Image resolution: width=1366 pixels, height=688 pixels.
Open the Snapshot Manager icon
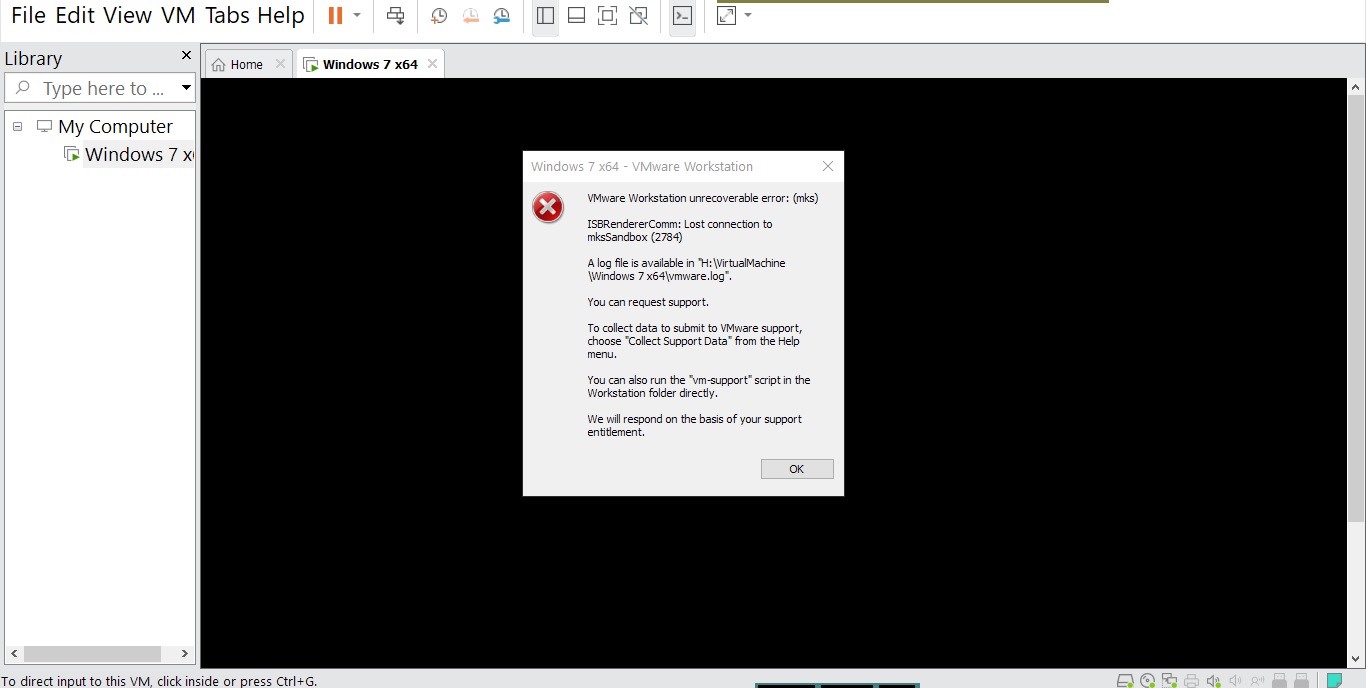[x=501, y=16]
